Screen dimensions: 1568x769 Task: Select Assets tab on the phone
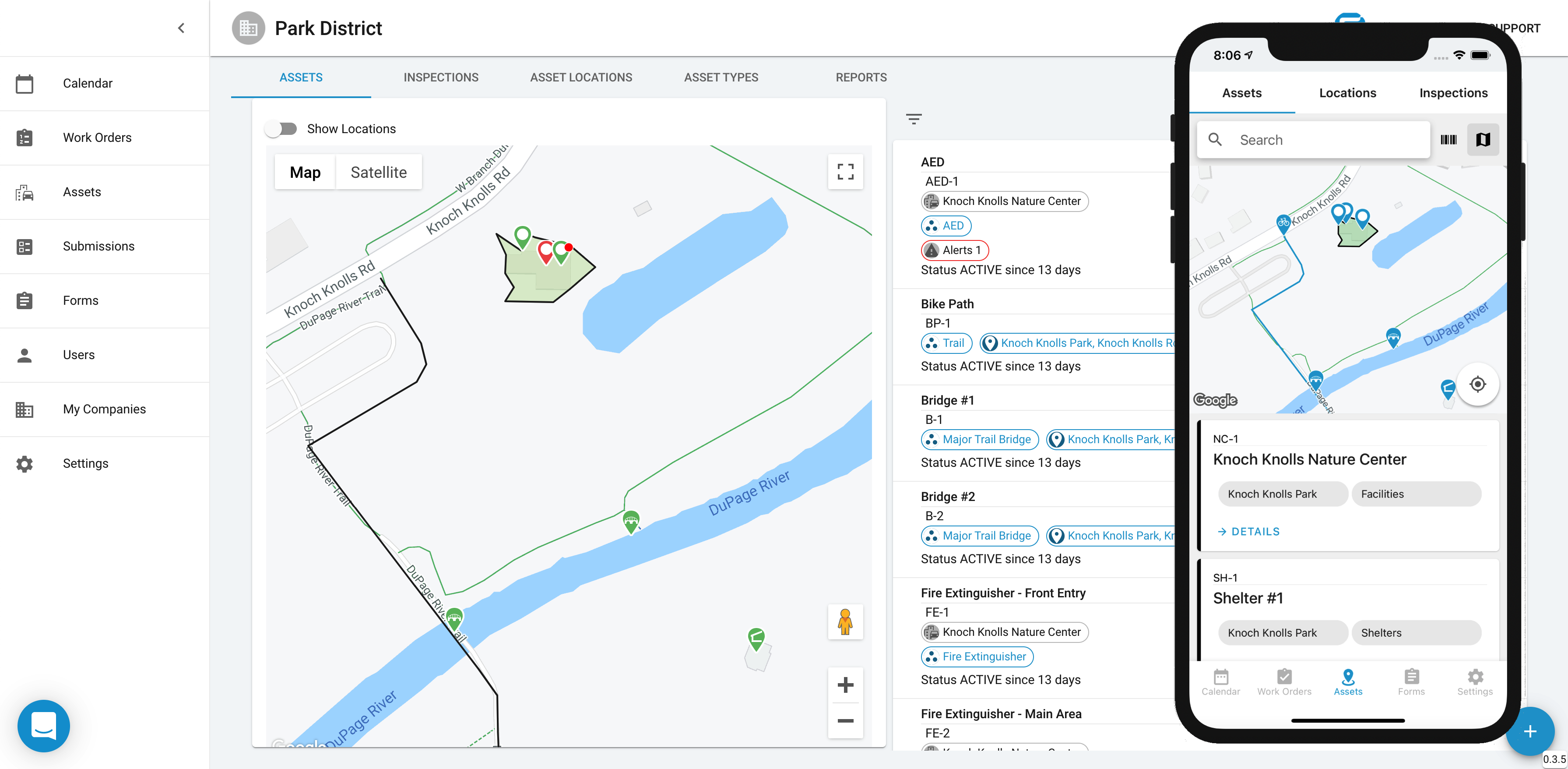pos(1242,93)
